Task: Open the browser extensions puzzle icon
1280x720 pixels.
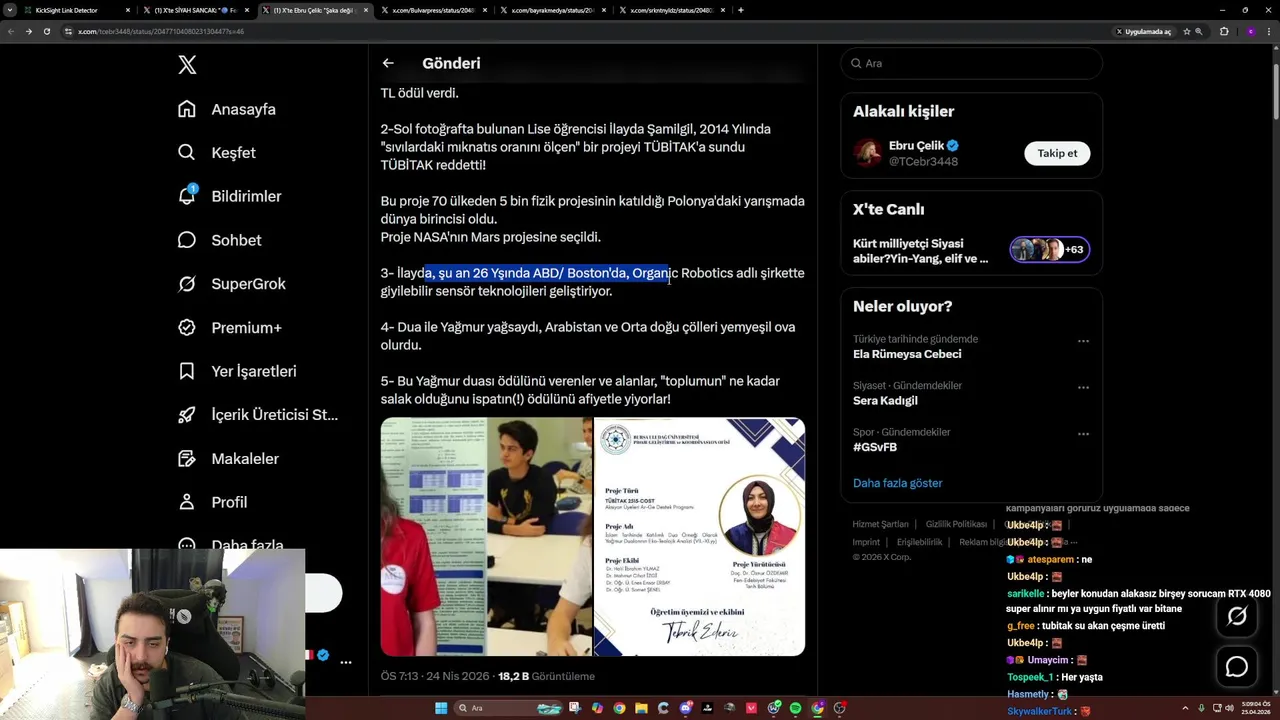Action: (1224, 31)
